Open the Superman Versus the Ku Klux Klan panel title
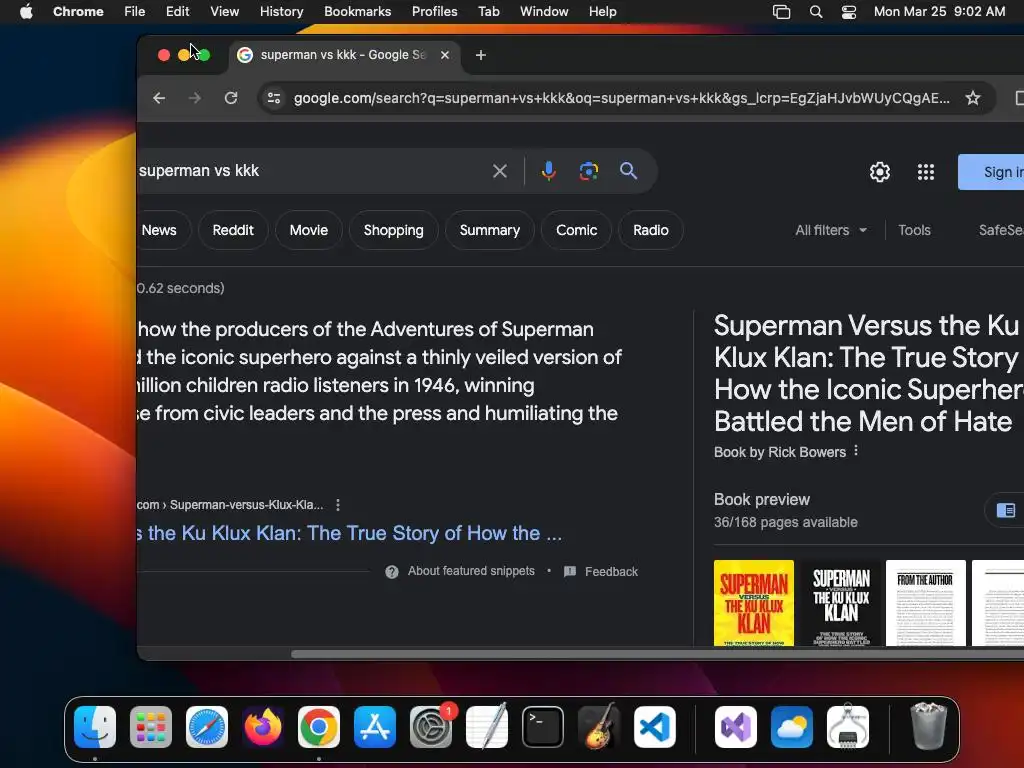The image size is (1024, 768). pos(869,374)
